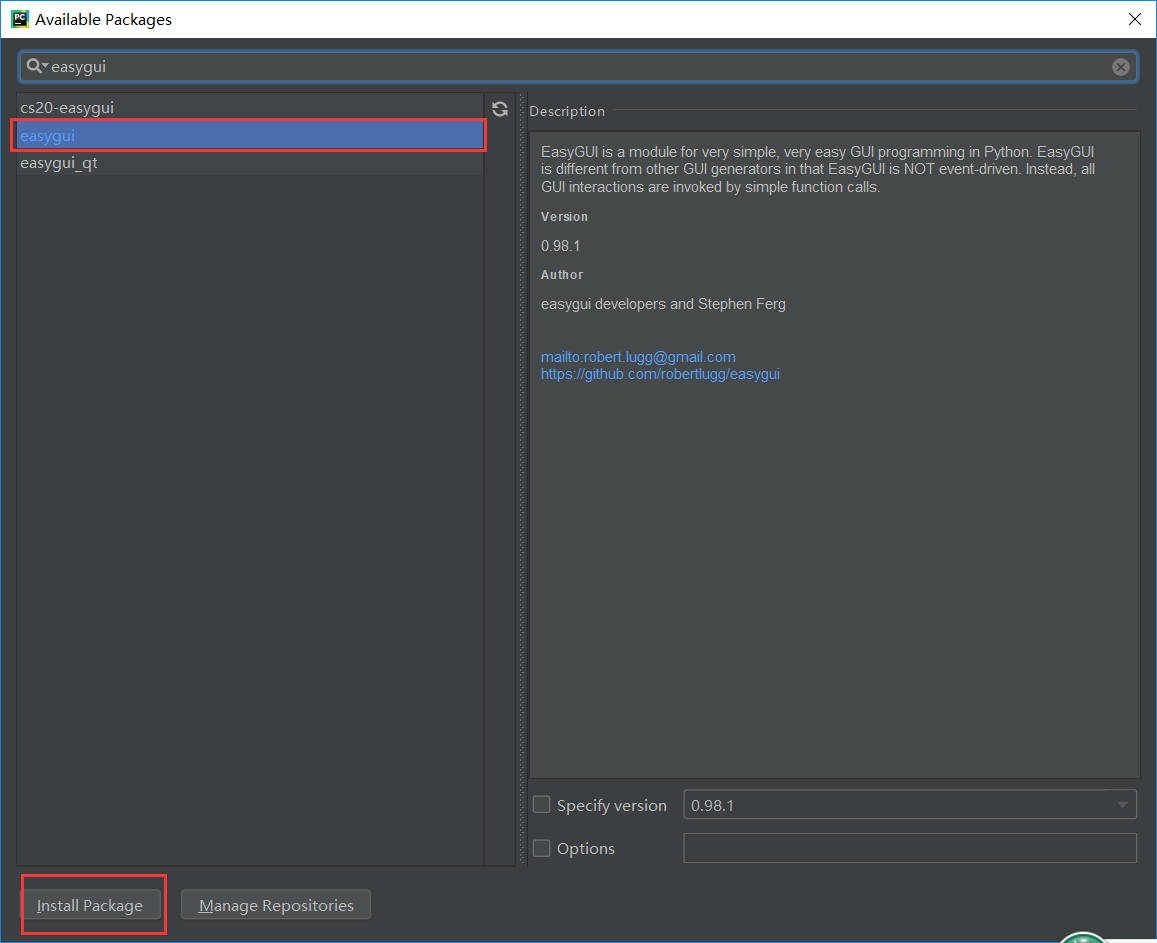The image size is (1157, 943).
Task: Click inside the Options text field
Action: (910, 847)
